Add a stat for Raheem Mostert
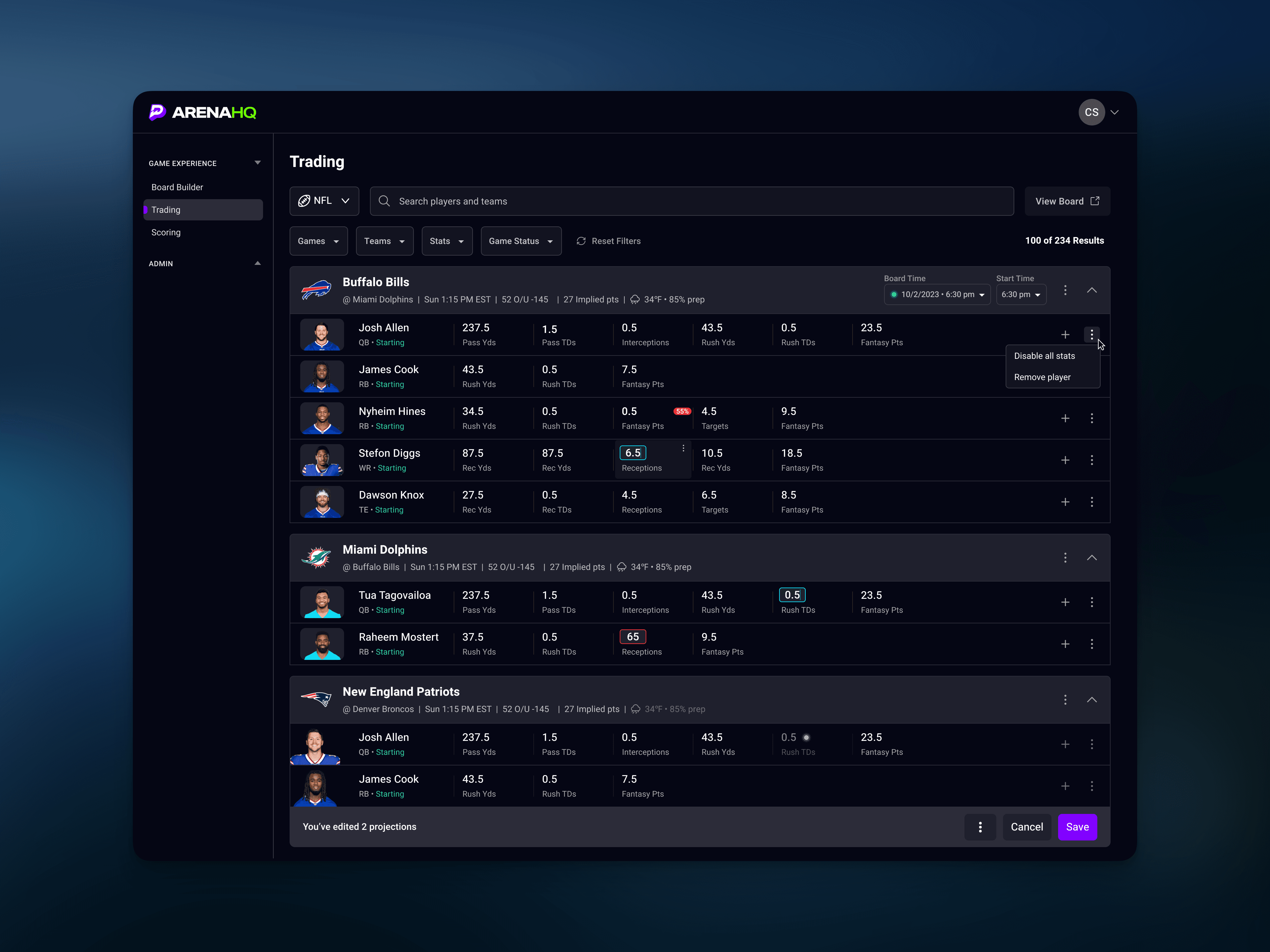Image resolution: width=1270 pixels, height=952 pixels. click(1065, 644)
